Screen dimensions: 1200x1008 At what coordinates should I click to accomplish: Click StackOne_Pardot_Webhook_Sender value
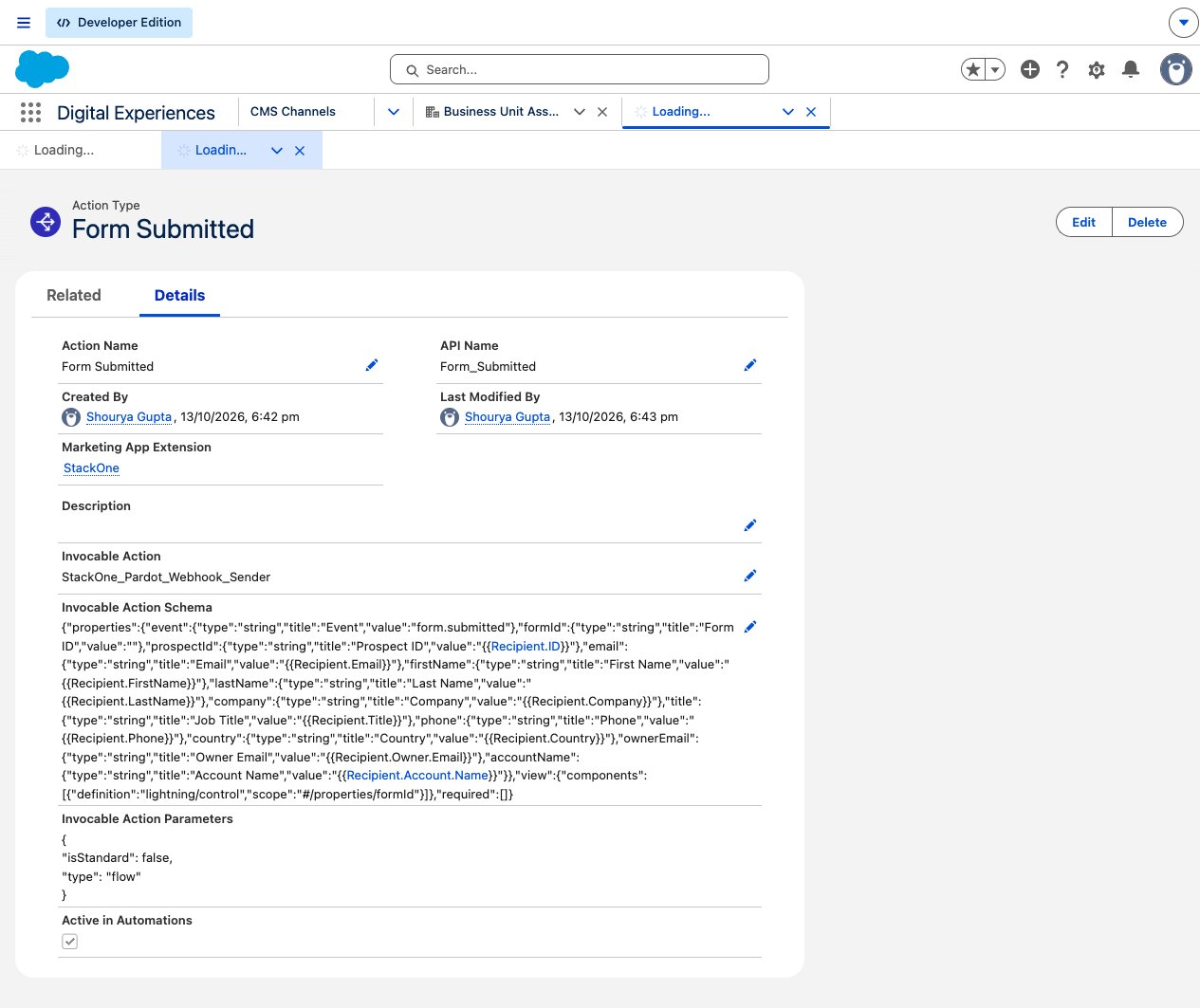(x=166, y=577)
